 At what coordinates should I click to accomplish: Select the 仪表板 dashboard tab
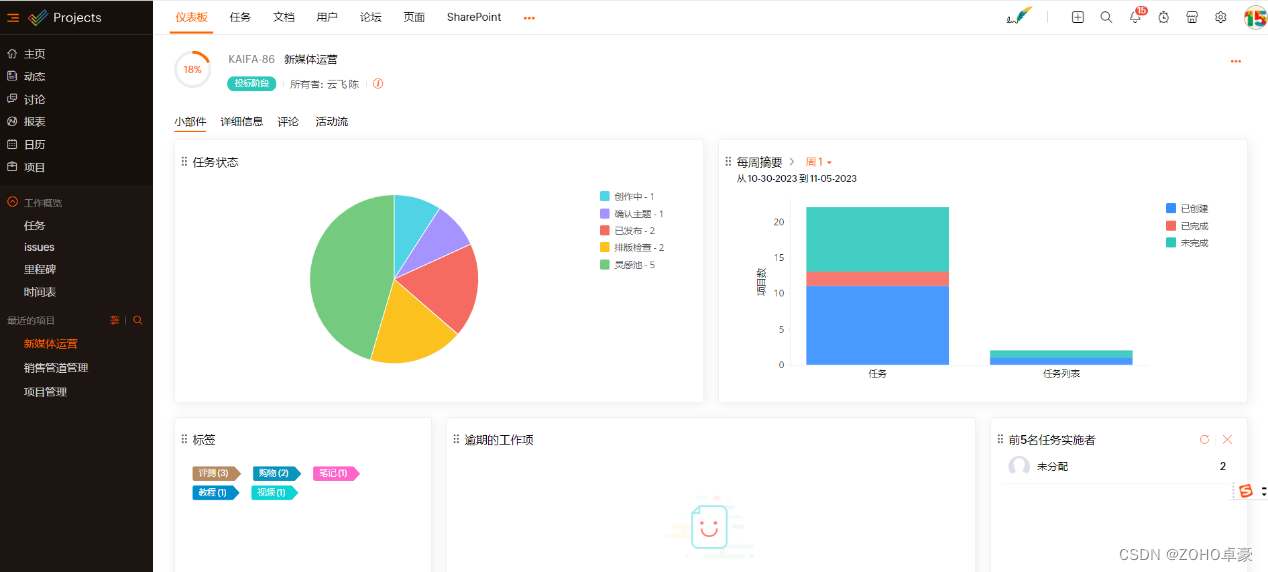pyautogui.click(x=191, y=18)
